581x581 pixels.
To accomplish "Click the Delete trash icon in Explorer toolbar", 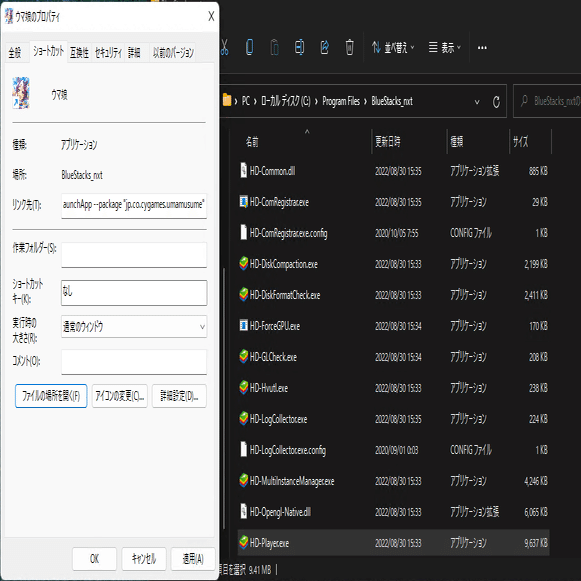I will (x=349, y=47).
